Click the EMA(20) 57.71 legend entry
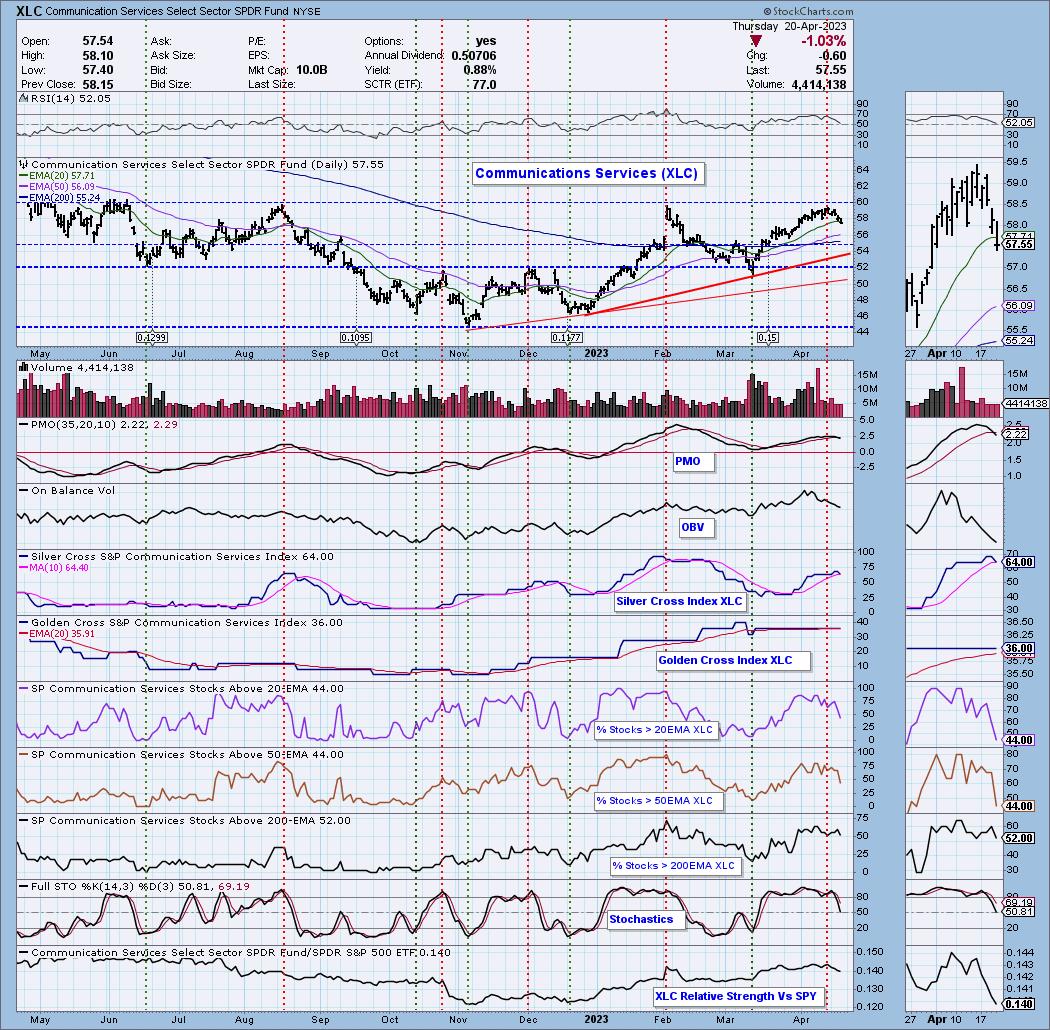The height and width of the screenshot is (1030, 1050). pos(61,175)
